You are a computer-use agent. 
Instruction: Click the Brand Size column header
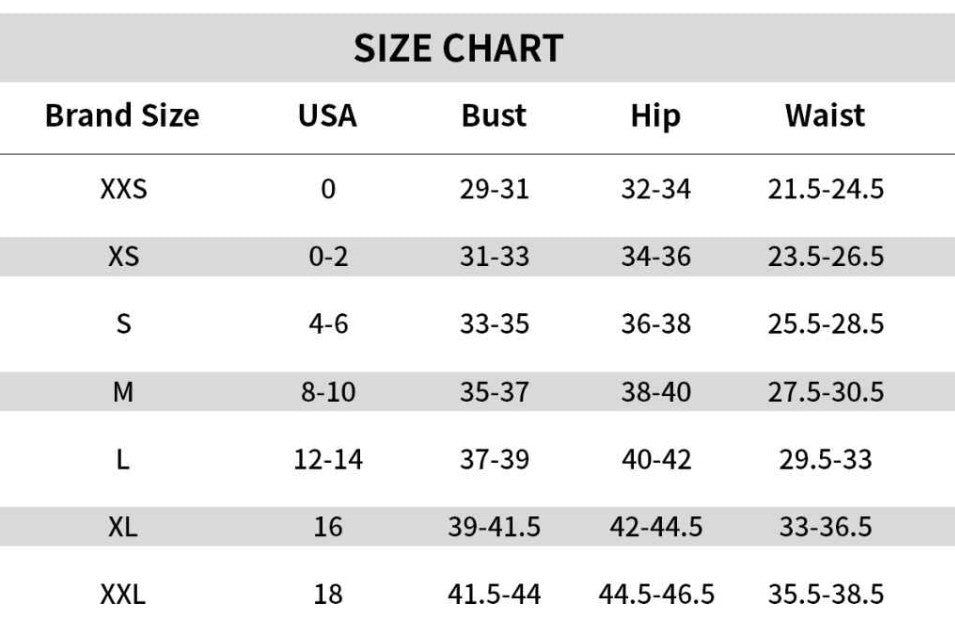pyautogui.click(x=122, y=116)
